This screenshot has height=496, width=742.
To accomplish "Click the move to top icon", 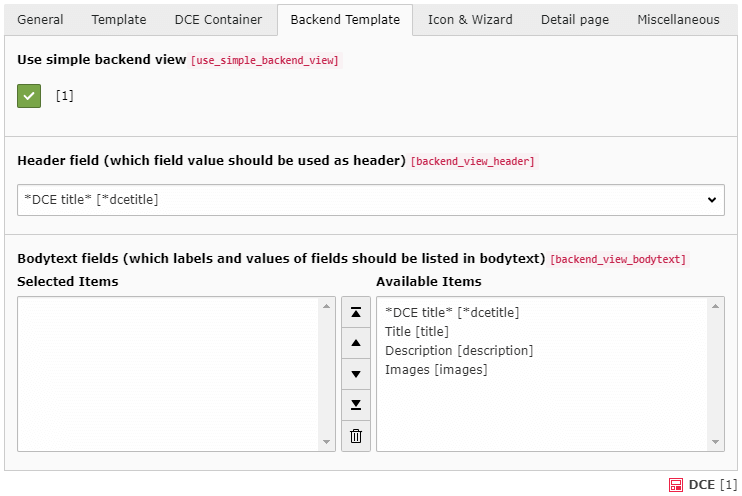I will [x=355, y=312].
